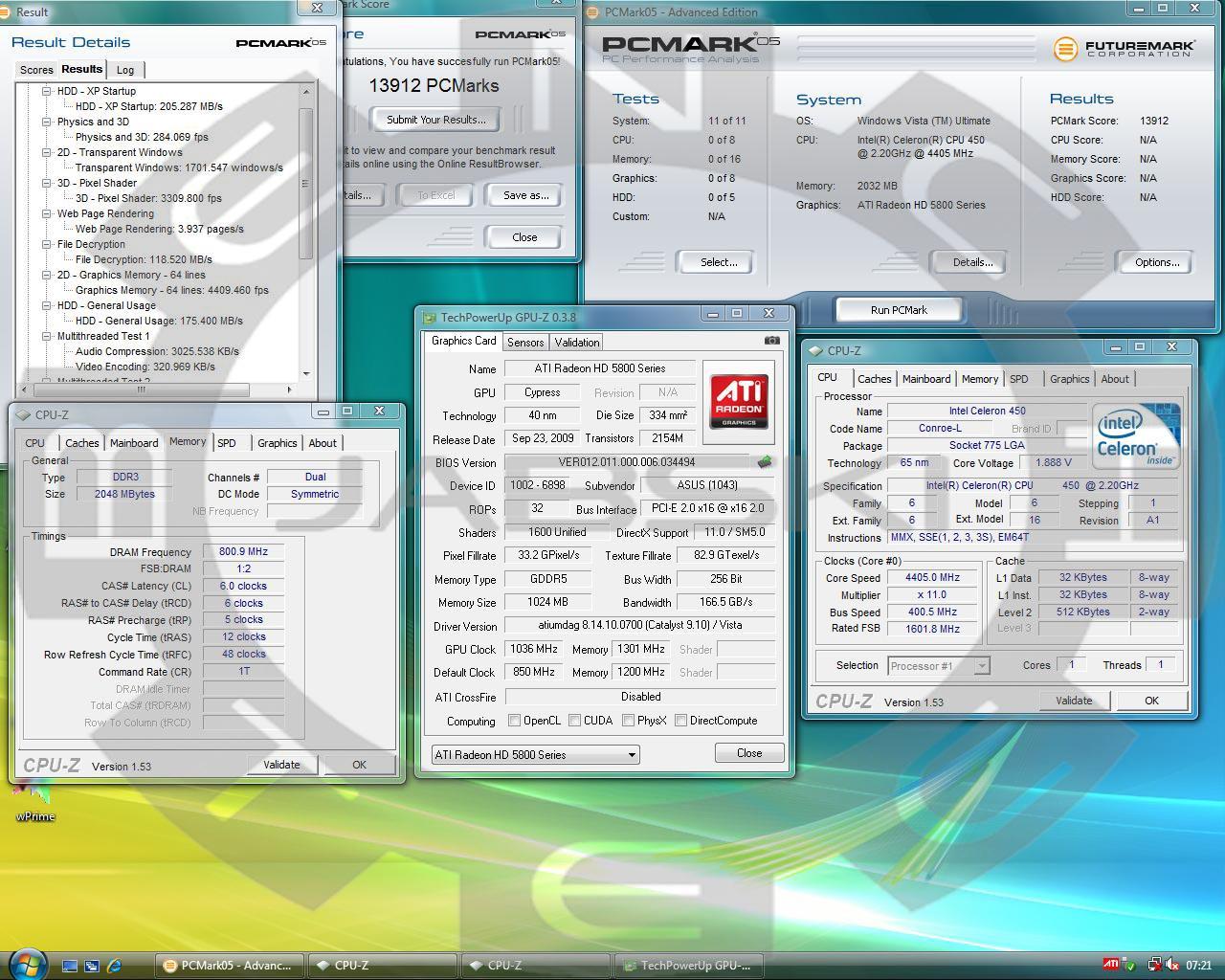Image resolution: width=1225 pixels, height=980 pixels.
Task: Click the Intel Celeron inside logo in CPU-Z
Action: (1136, 436)
